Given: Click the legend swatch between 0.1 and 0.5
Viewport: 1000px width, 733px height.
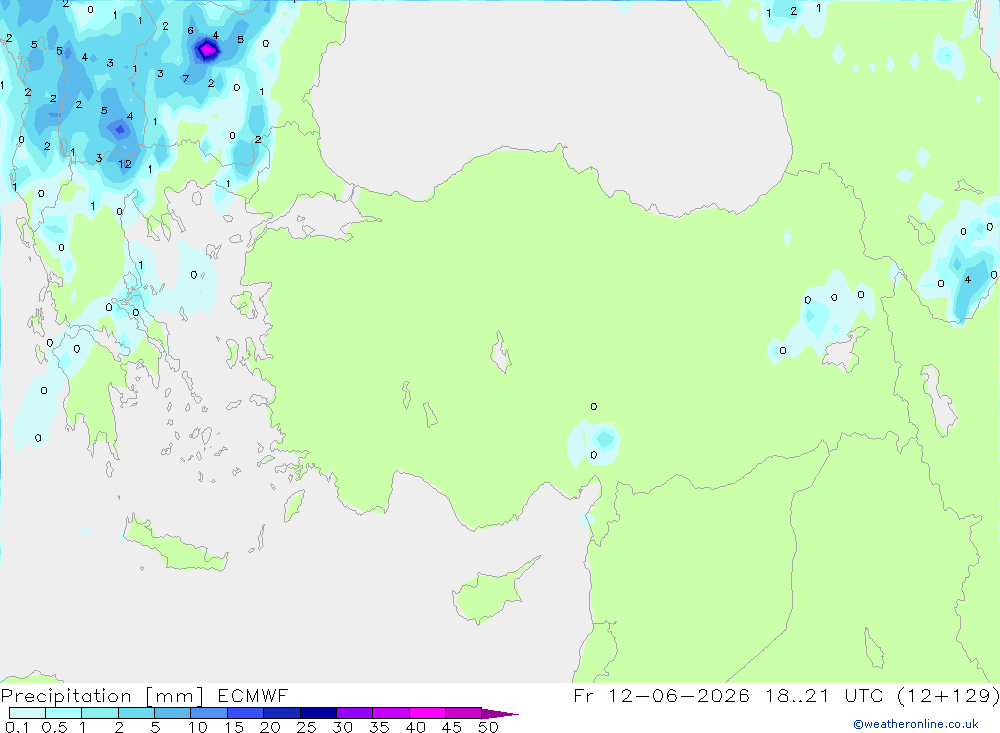Looking at the screenshot, I should 27,713.
